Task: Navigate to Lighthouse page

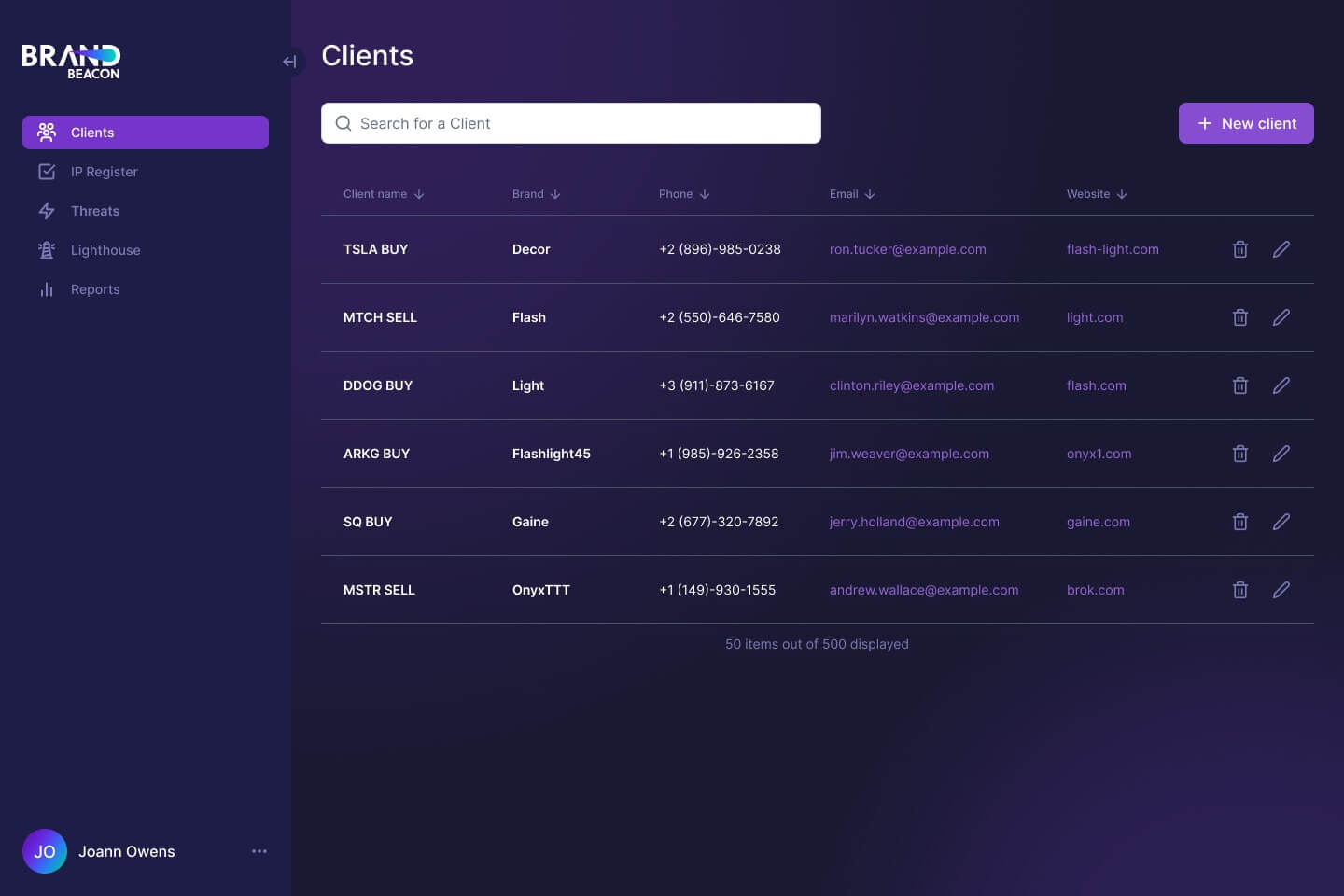Action: pyautogui.click(x=105, y=250)
